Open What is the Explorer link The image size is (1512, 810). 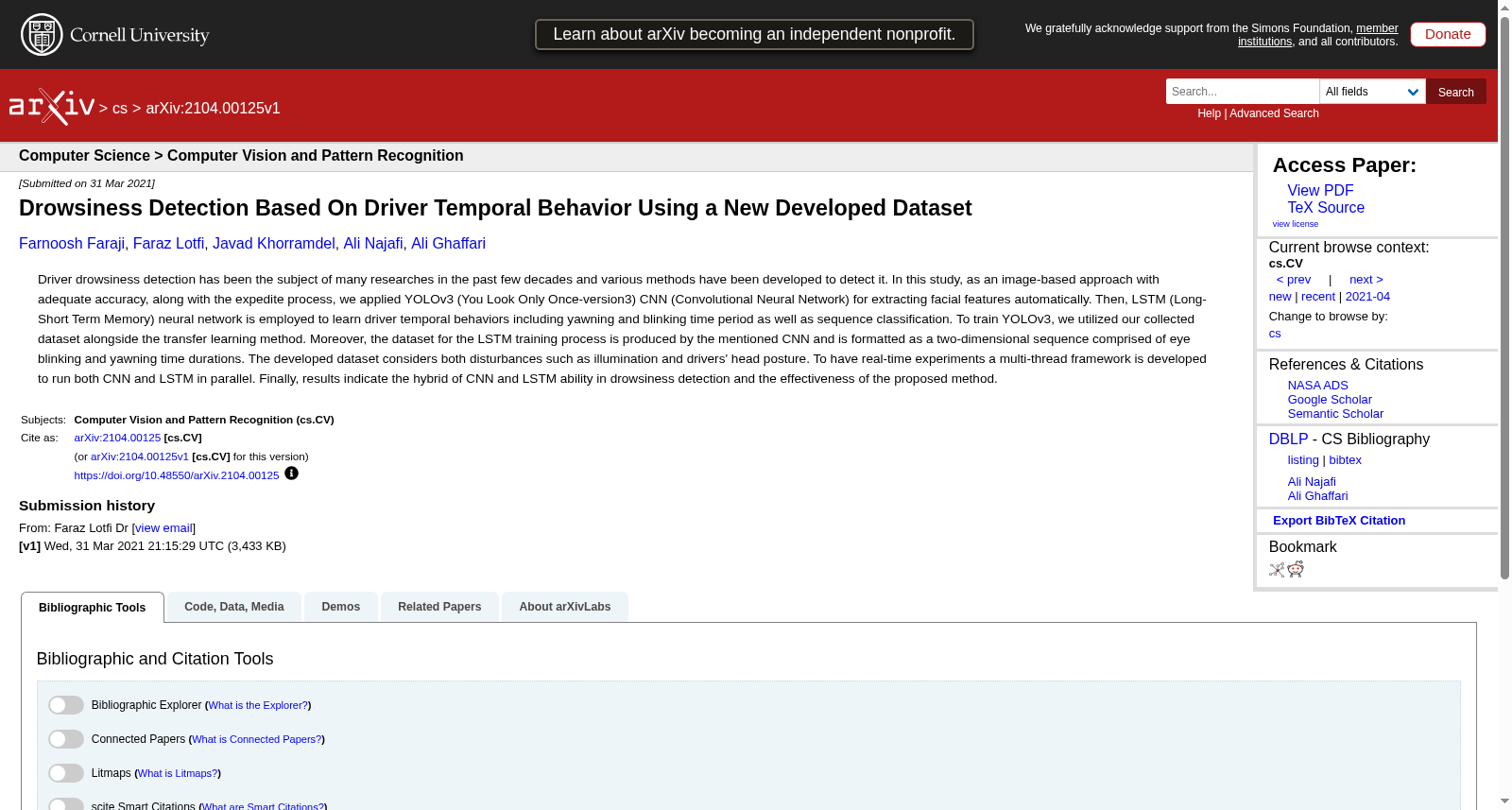point(258,705)
